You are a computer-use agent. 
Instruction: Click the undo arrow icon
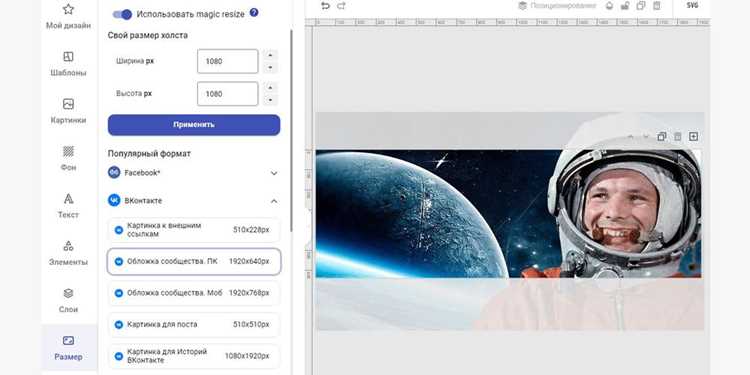tap(325, 6)
